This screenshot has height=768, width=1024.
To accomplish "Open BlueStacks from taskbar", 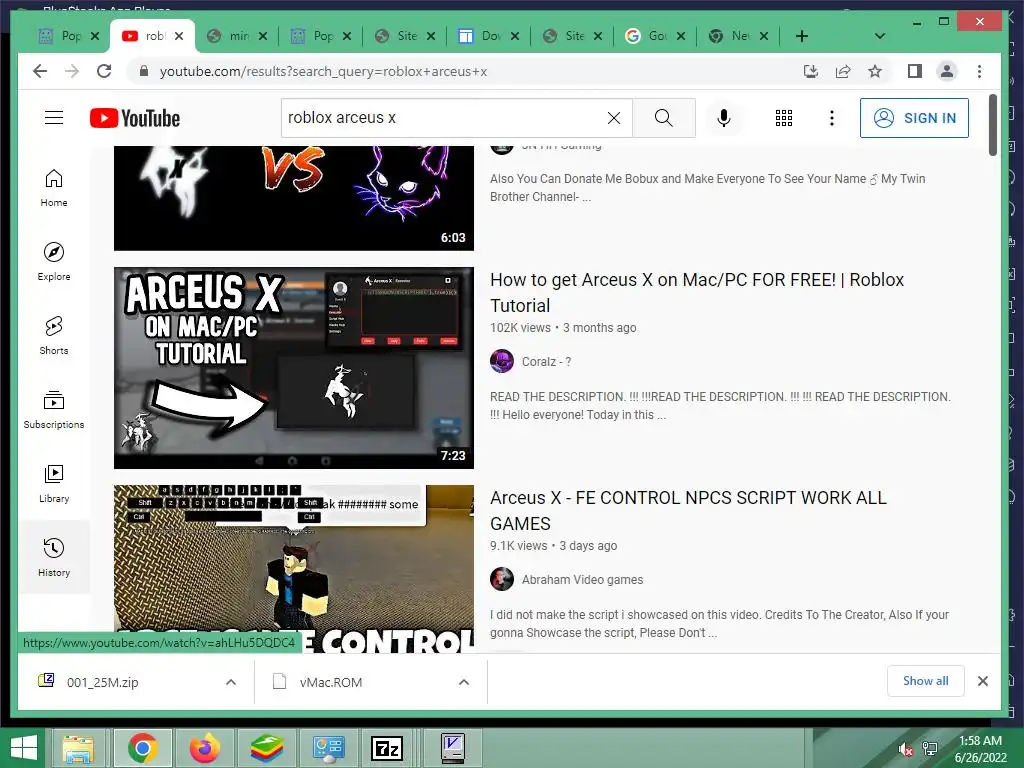I will click(x=267, y=748).
